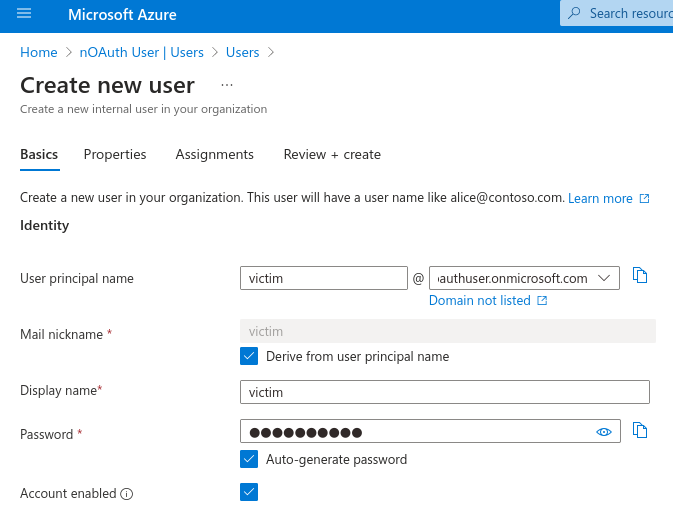Uncheck Auto-generate password
This screenshot has height=514, width=673.
pyautogui.click(x=249, y=459)
